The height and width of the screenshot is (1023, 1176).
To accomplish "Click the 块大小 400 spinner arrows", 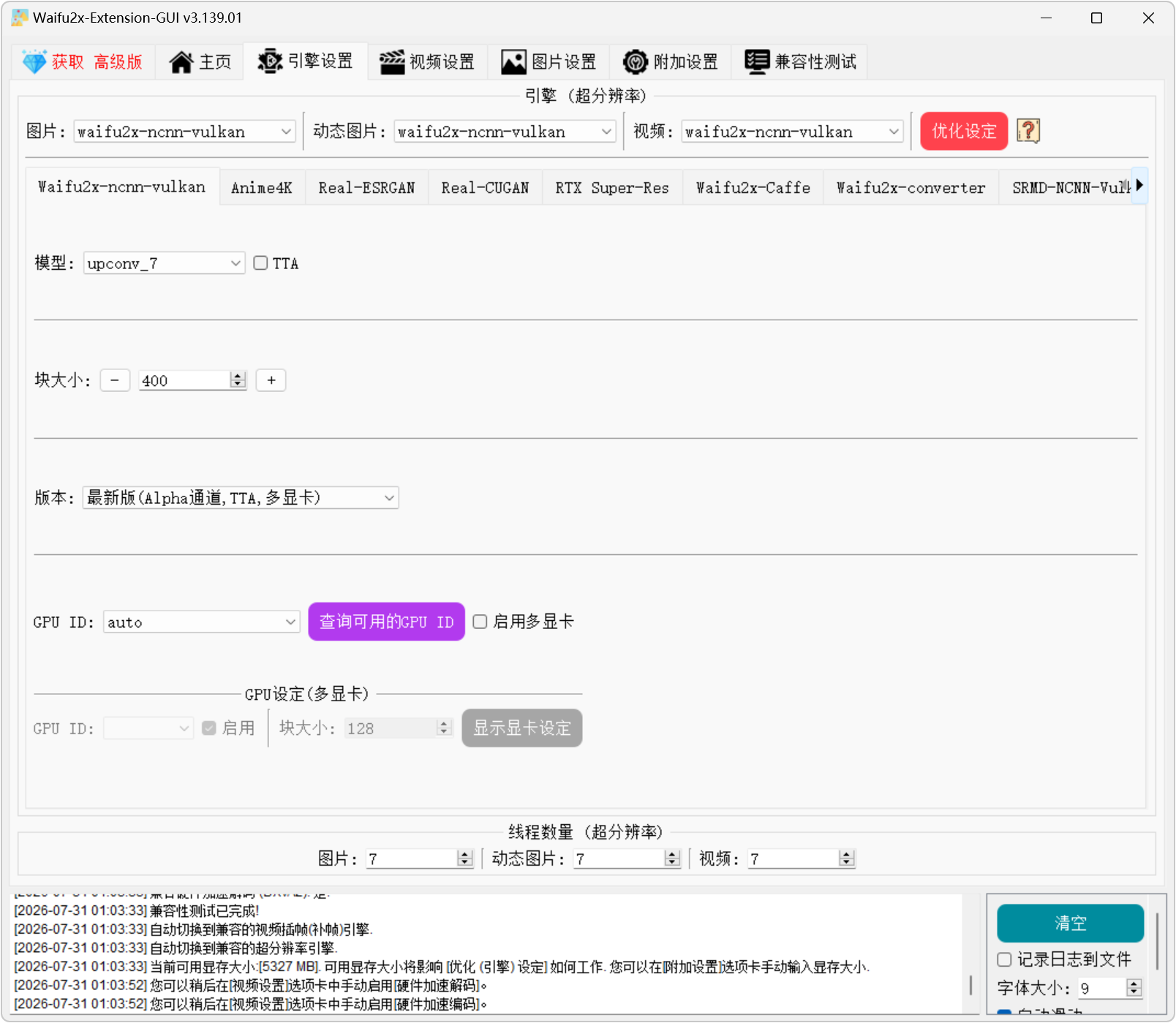I will [x=238, y=380].
